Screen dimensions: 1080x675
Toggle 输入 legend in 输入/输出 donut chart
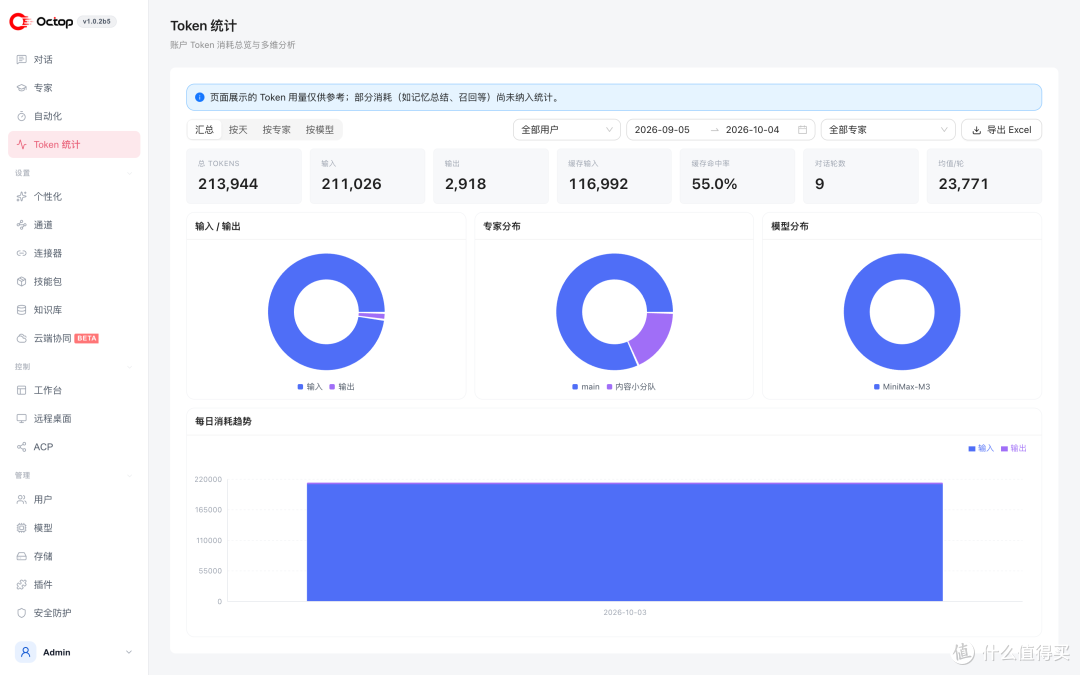[x=310, y=386]
